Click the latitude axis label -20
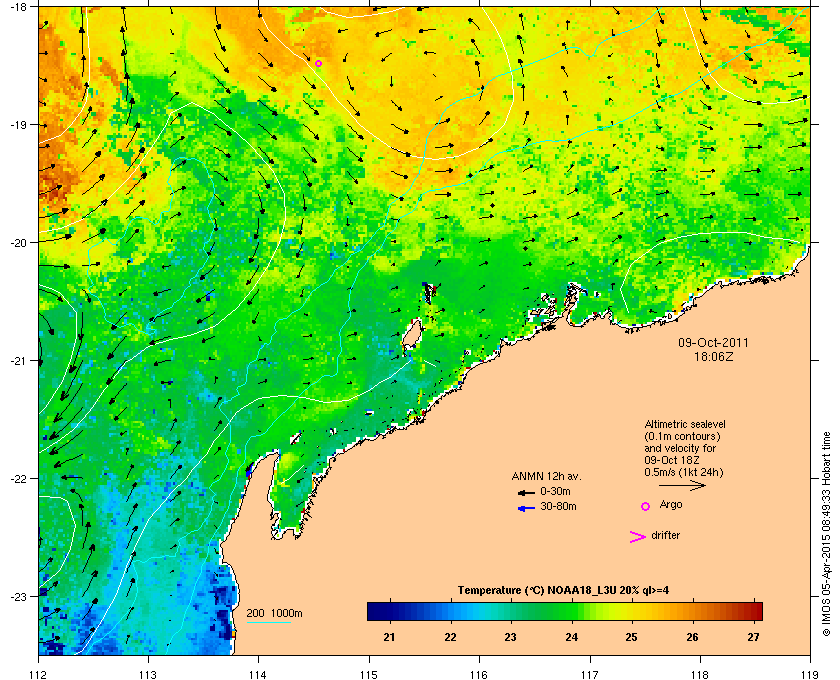The width and height of the screenshot is (840, 680). tap(17, 242)
